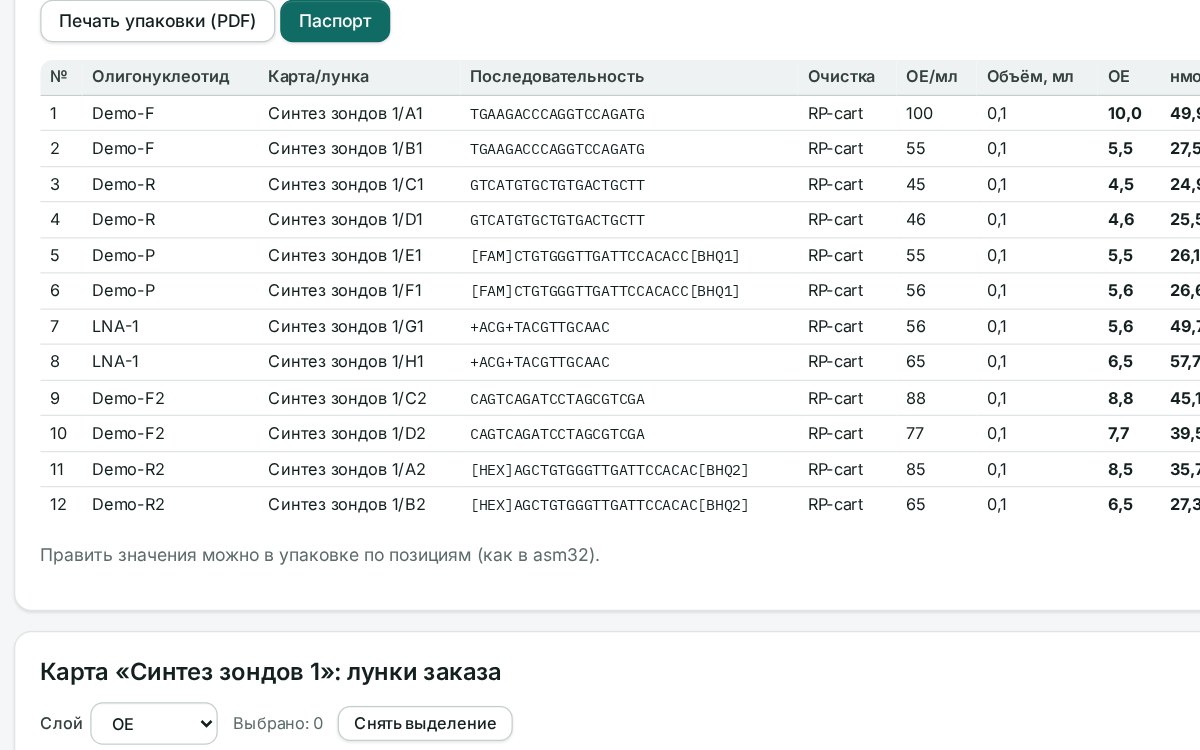The width and height of the screenshot is (1200, 750).
Task: Click bold ОЕ value 10,0
Action: pyautogui.click(x=1124, y=113)
